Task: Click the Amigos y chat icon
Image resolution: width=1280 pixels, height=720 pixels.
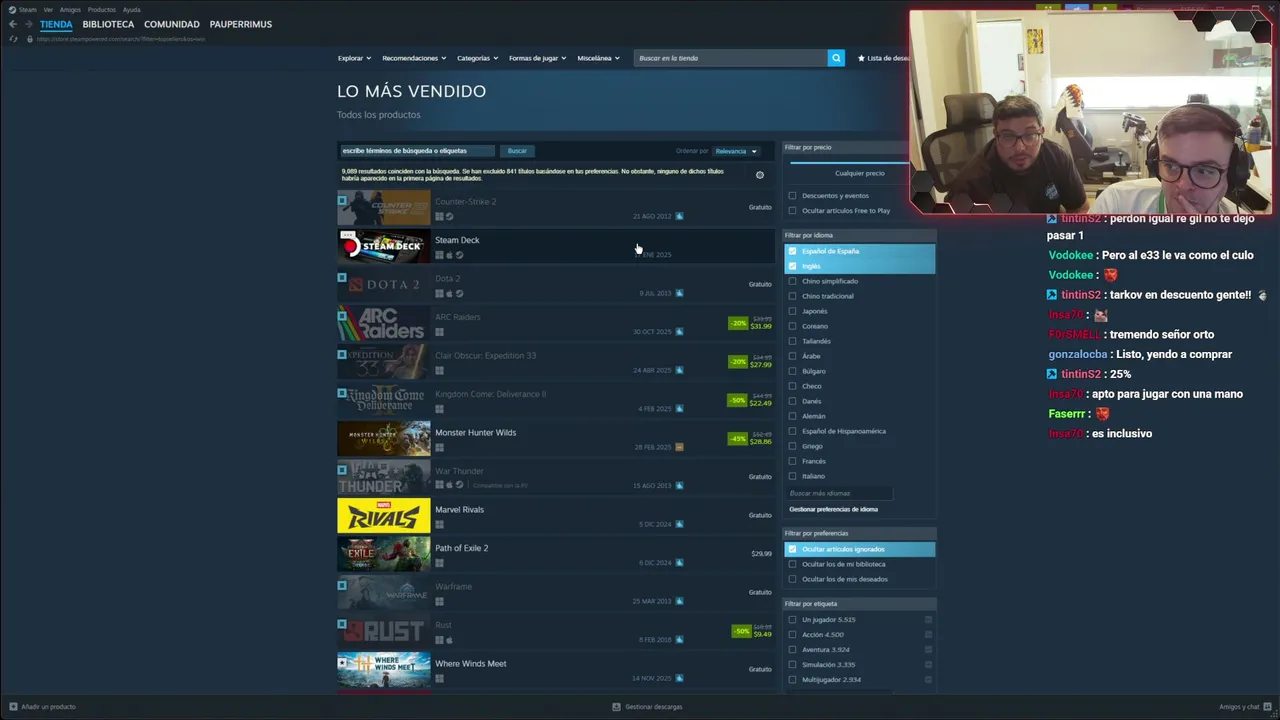Action: click(x=1266, y=707)
